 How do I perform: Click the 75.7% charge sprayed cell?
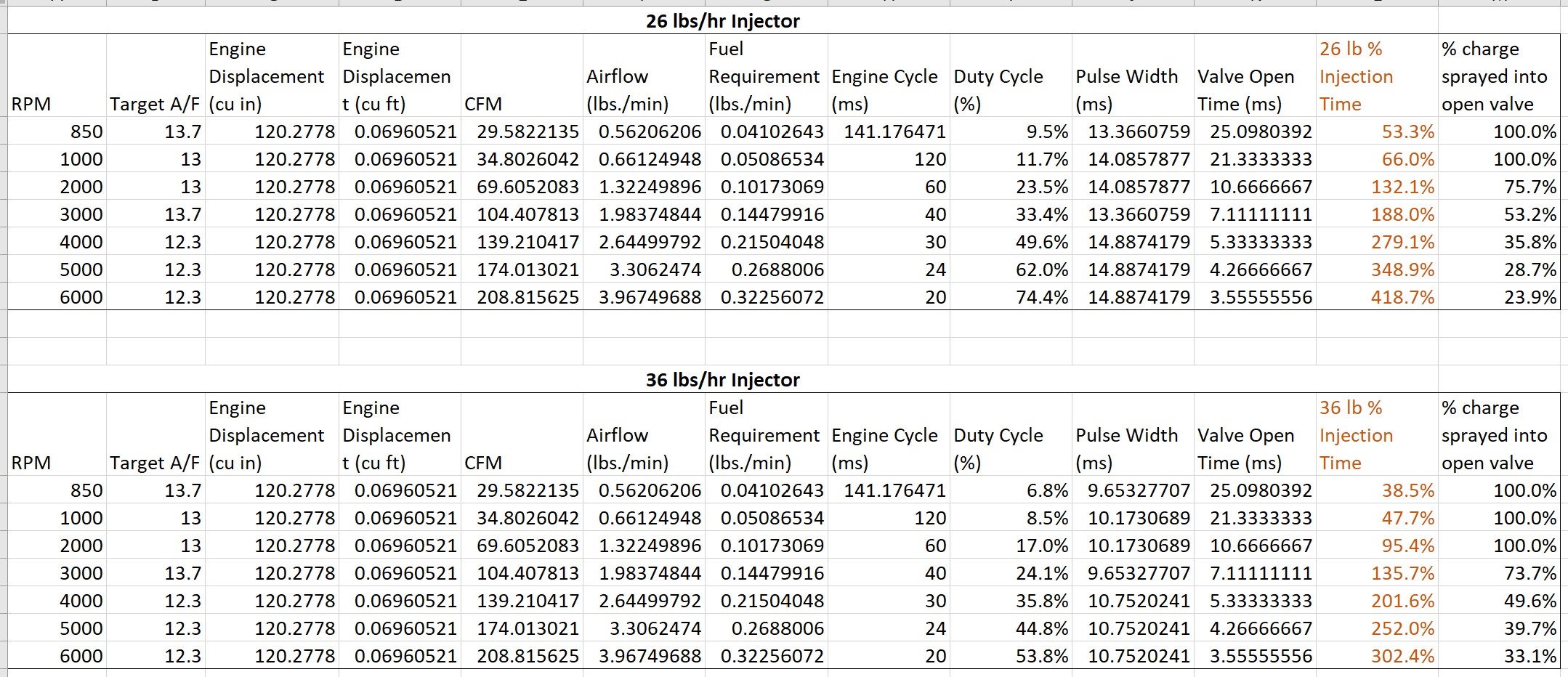pyautogui.click(x=1529, y=187)
